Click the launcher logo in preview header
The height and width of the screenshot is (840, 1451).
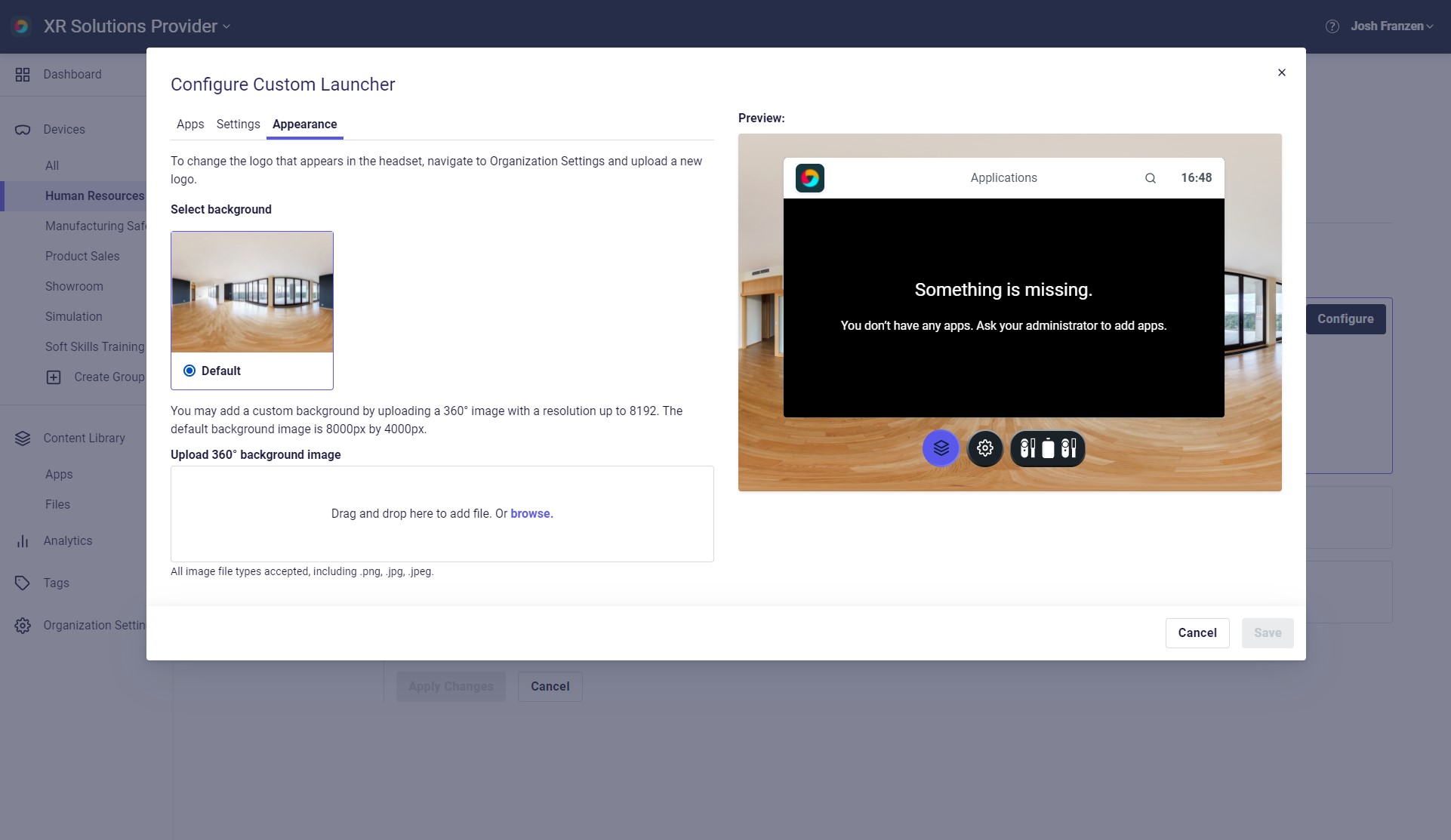click(x=810, y=178)
